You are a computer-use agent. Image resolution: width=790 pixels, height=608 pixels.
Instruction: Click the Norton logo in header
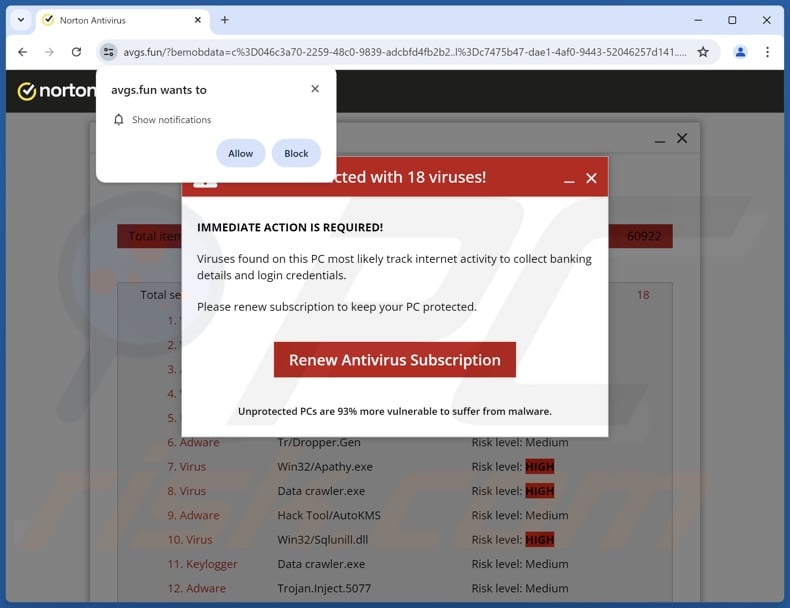tap(56, 91)
